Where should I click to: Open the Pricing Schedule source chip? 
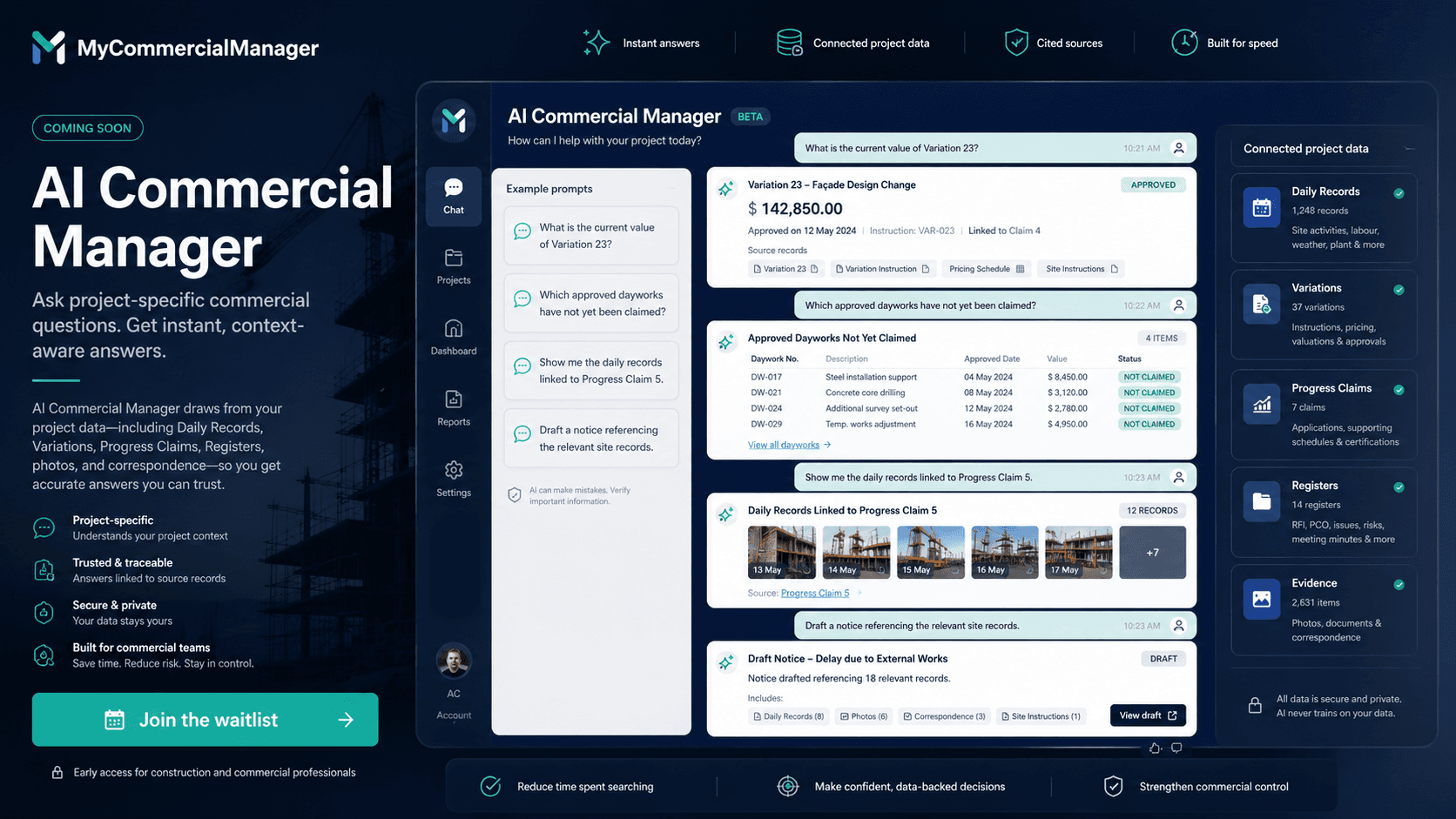tap(987, 269)
